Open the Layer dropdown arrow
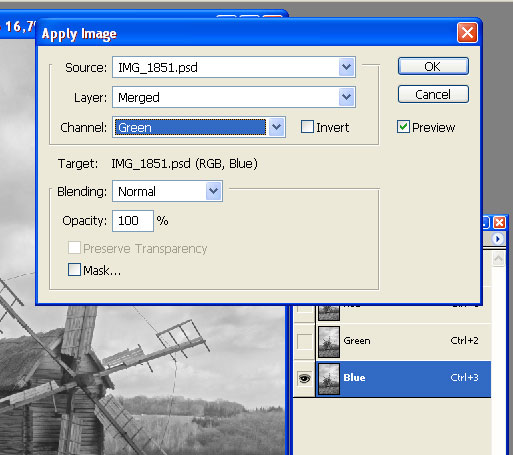 click(x=346, y=97)
